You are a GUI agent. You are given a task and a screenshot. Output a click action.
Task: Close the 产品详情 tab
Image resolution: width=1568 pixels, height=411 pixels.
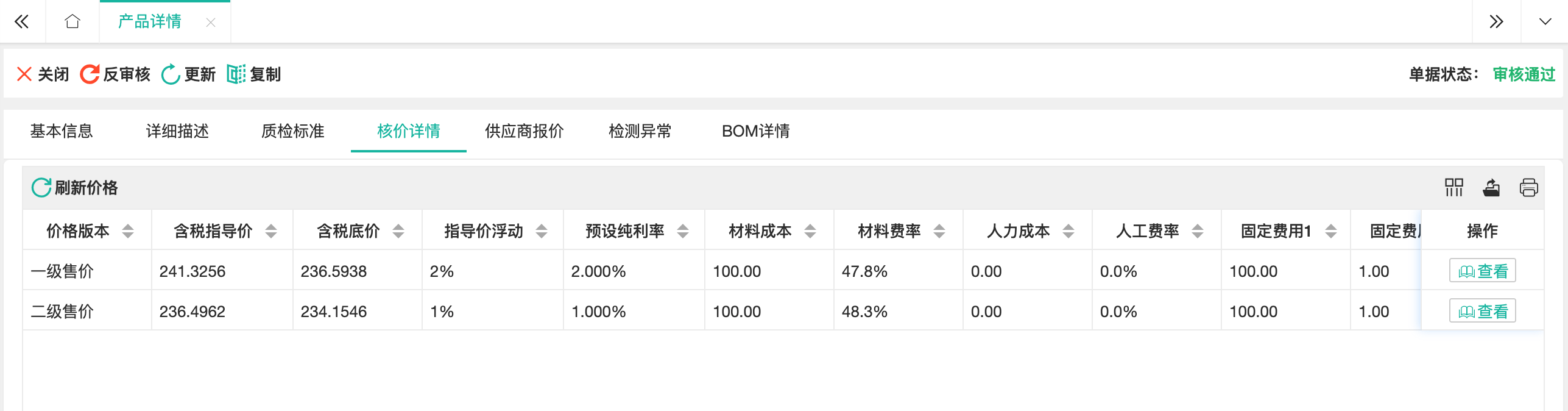tap(211, 23)
